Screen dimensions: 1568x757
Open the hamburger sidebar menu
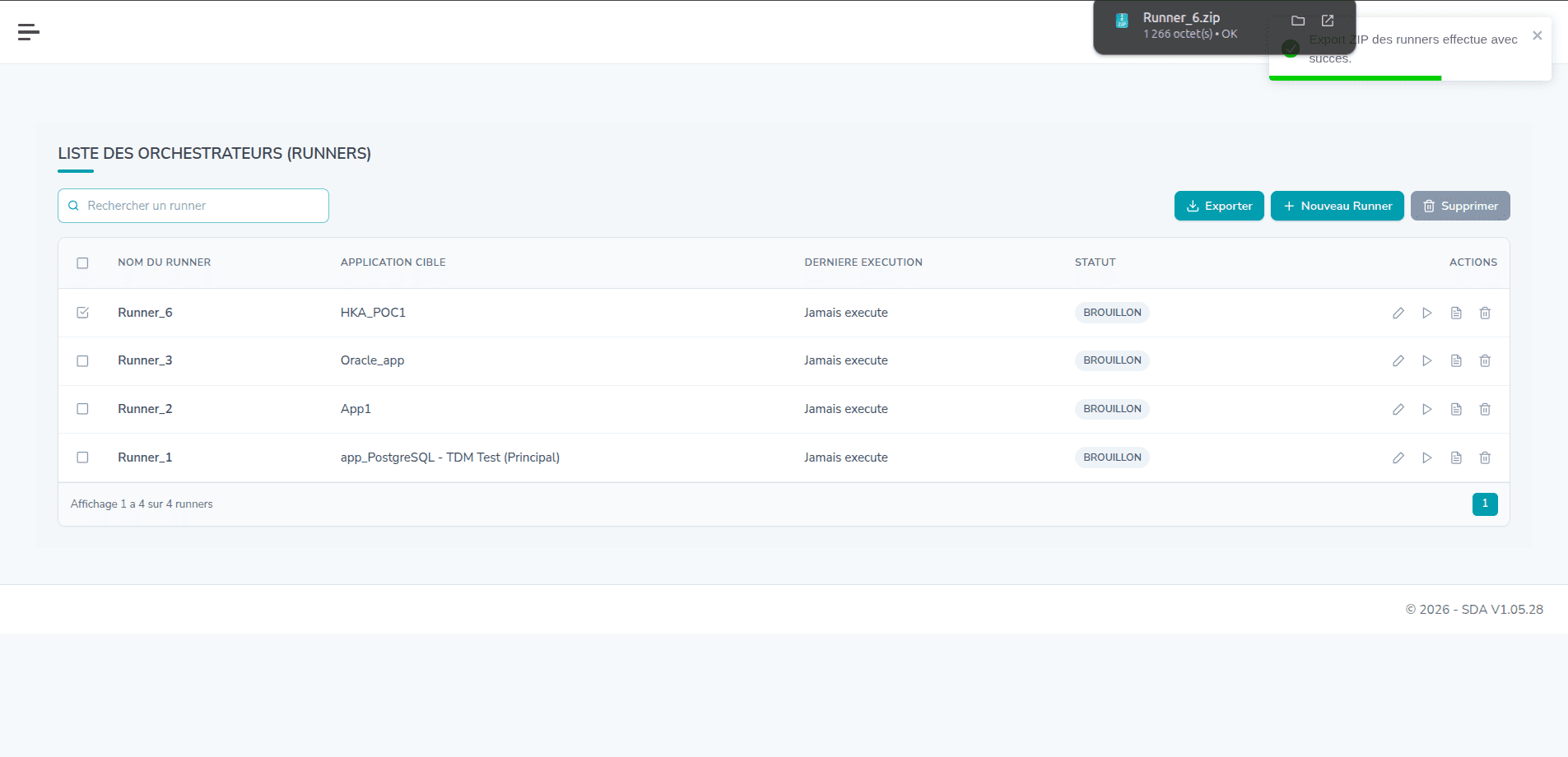point(28,32)
